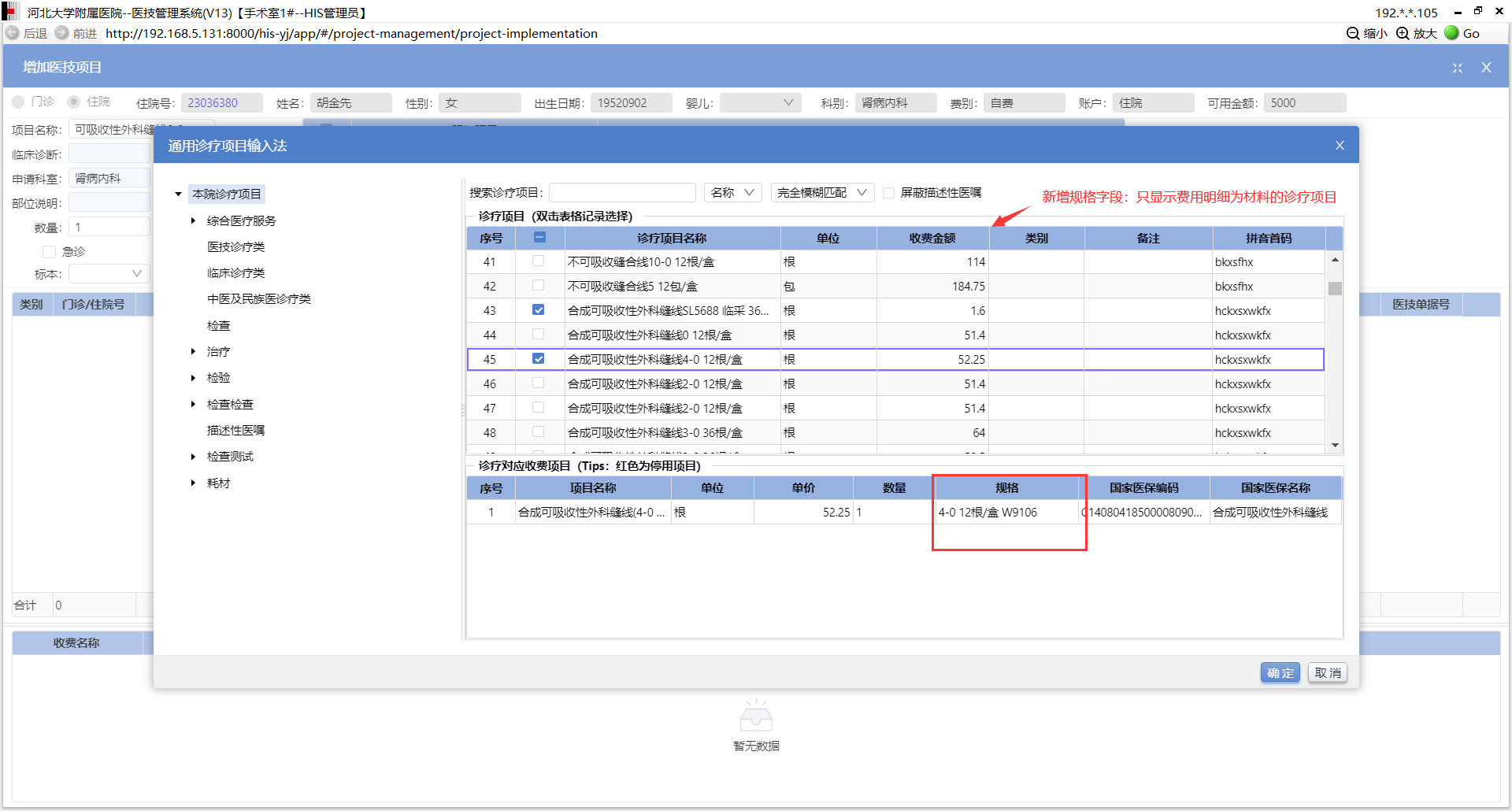Open the 完全模糊匹配 match mode dropdown
Viewport: 1512px width, 811px height.
pyautogui.click(x=821, y=193)
